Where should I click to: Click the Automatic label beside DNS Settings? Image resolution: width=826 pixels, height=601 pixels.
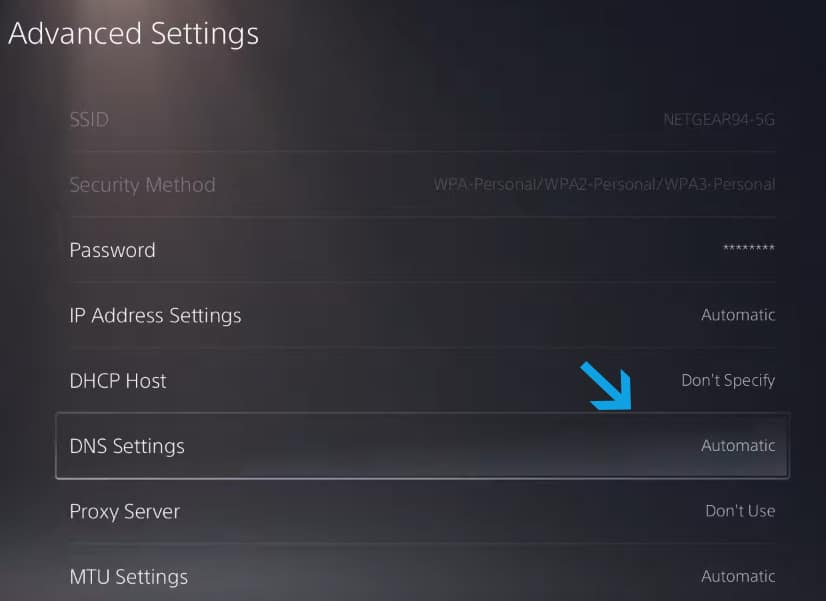click(x=738, y=446)
